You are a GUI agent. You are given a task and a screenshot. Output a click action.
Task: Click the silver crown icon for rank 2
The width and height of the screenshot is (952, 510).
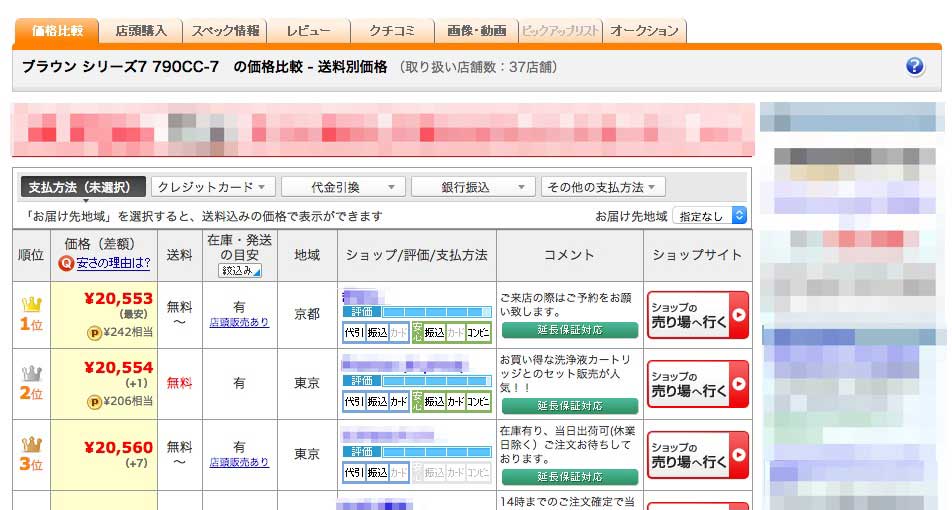pos(31,373)
